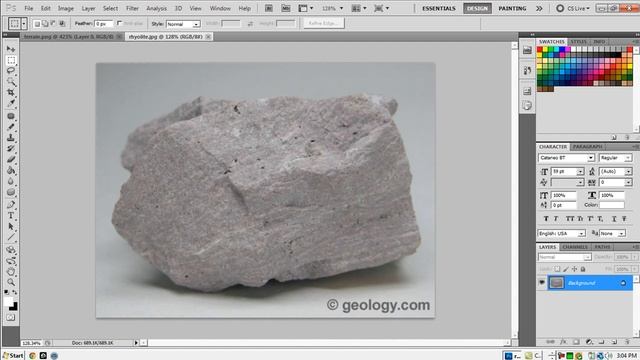Viewport: 640px width, 360px height.
Task: Select the Clone Stamp tool
Action: [11, 138]
